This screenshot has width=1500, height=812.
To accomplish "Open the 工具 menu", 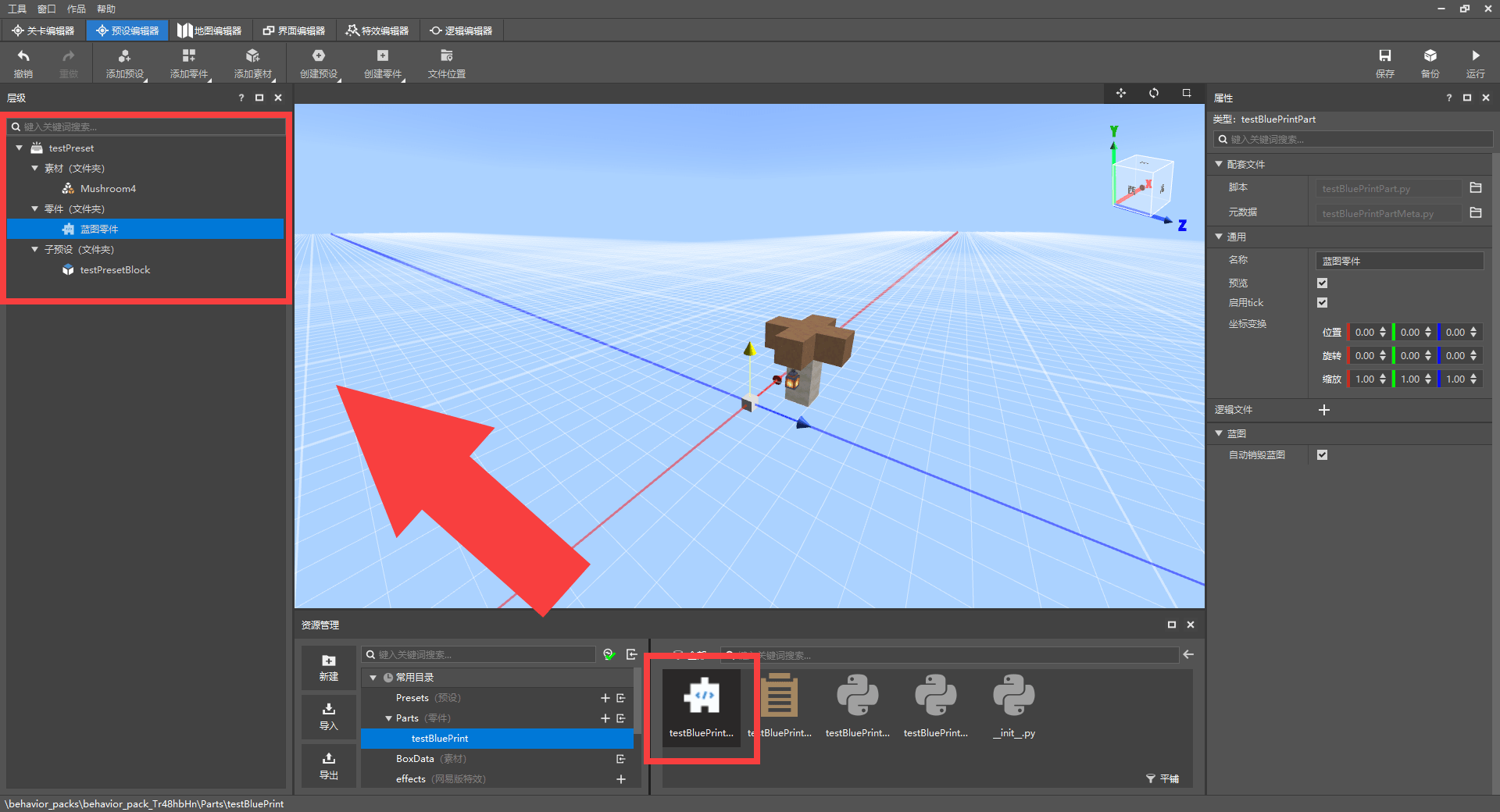I will (x=17, y=9).
